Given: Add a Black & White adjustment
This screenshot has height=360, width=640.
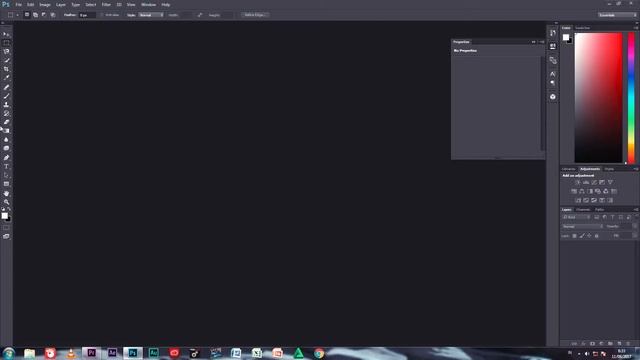Looking at the screenshot, I should point(590,191).
